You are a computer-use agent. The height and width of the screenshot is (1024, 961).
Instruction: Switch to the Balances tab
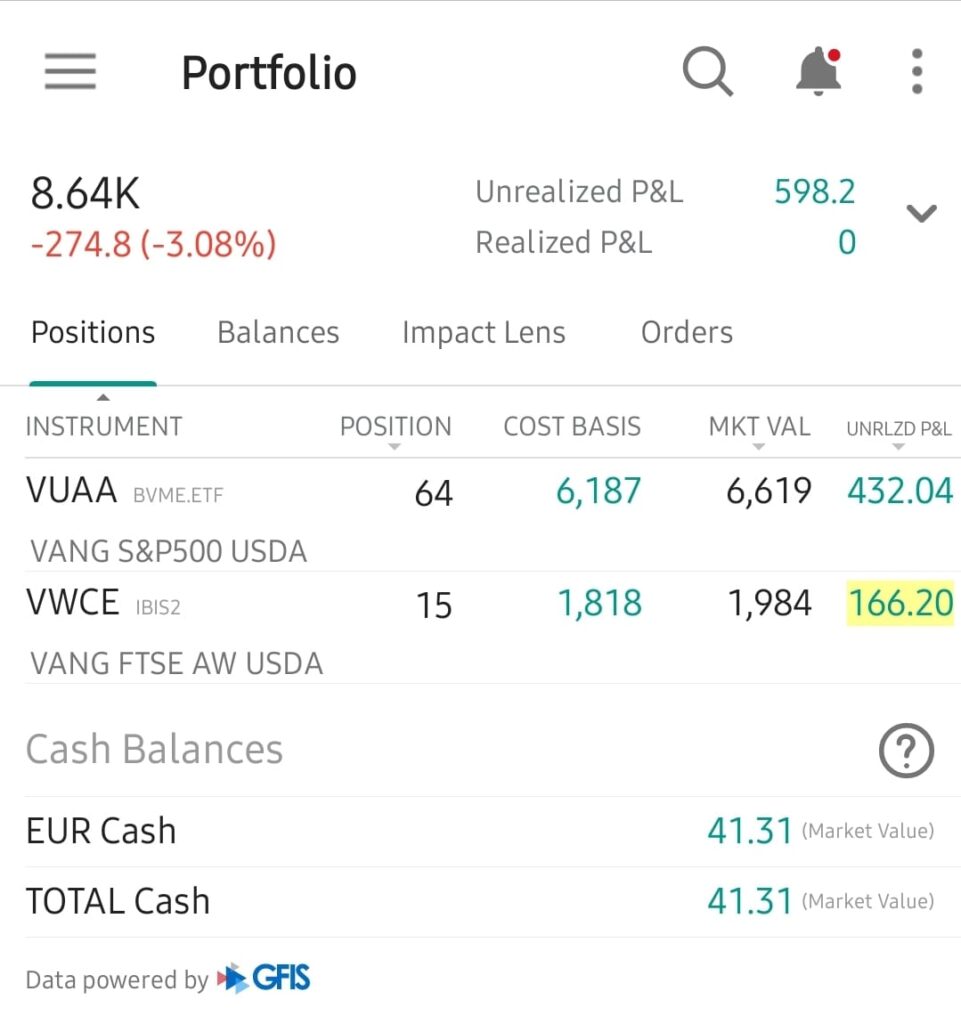(278, 333)
